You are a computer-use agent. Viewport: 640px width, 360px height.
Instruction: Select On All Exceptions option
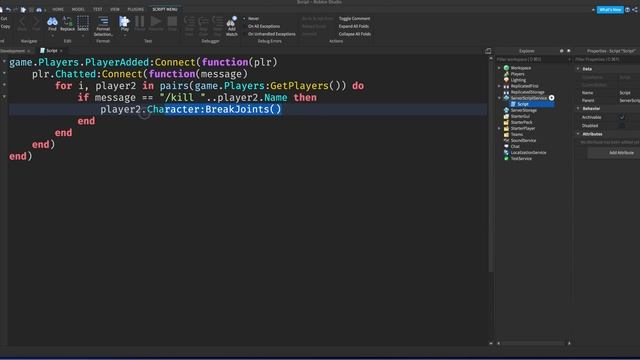pos(262,26)
